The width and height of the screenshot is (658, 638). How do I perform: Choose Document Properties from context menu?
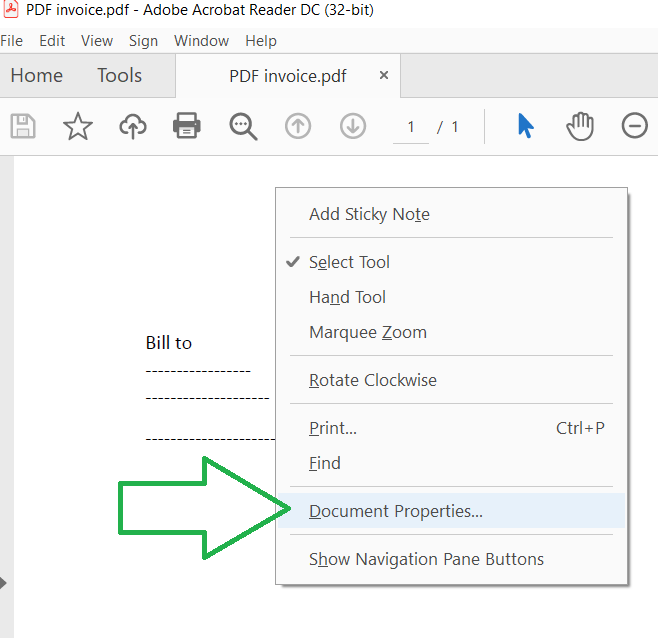[396, 511]
